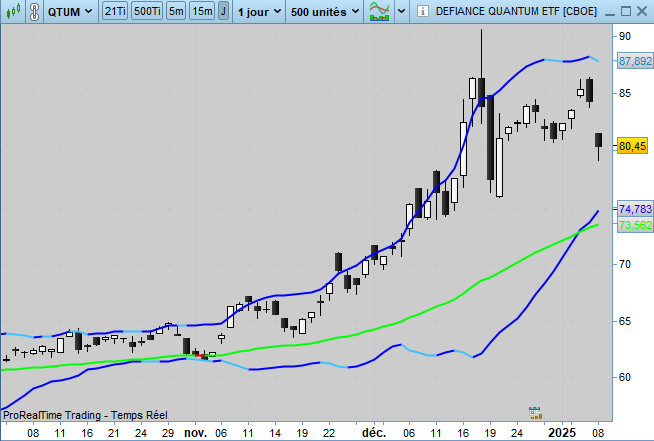Image resolution: width=654 pixels, height=441 pixels.
Task: Maximize the chart window
Action: click(x=626, y=11)
